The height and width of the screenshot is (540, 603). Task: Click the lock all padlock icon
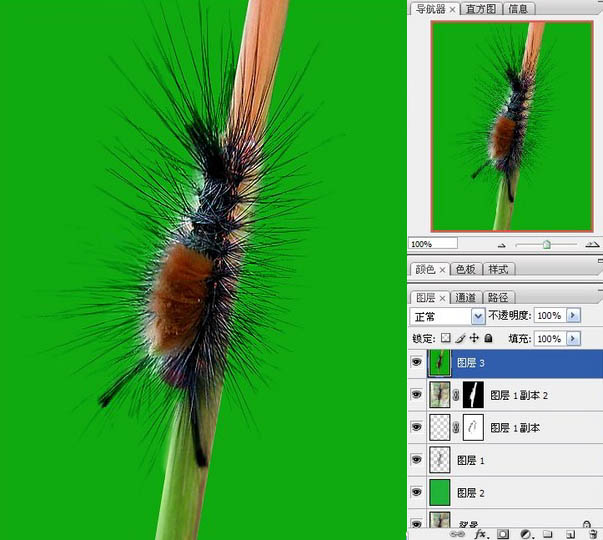click(488, 339)
